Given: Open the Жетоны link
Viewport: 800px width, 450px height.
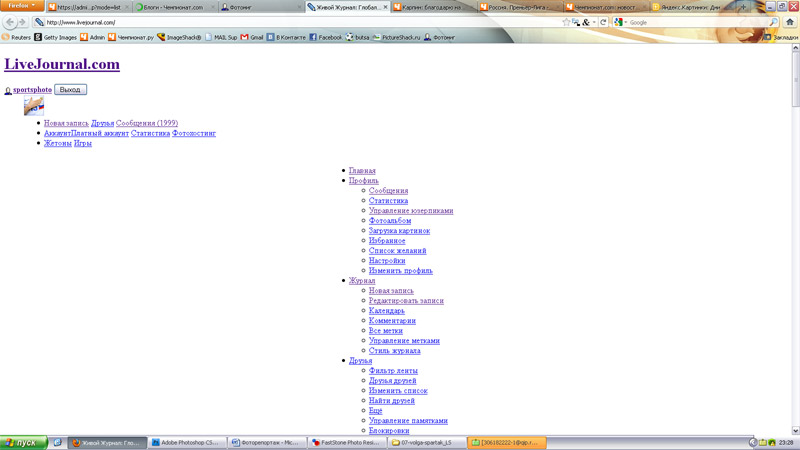Looking at the screenshot, I should [x=58, y=143].
